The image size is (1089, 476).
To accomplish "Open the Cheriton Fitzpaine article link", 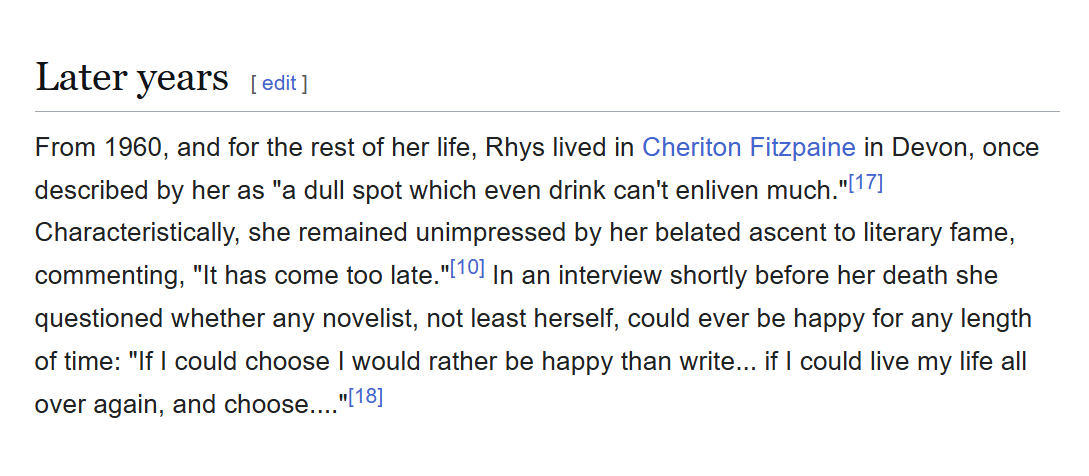I will click(748, 148).
